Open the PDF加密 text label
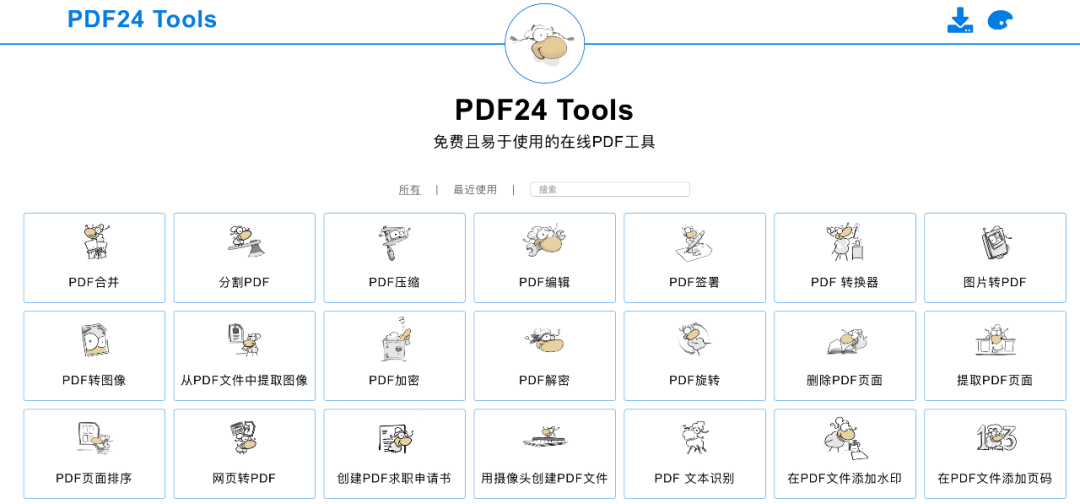The image size is (1080, 504). pyautogui.click(x=394, y=380)
